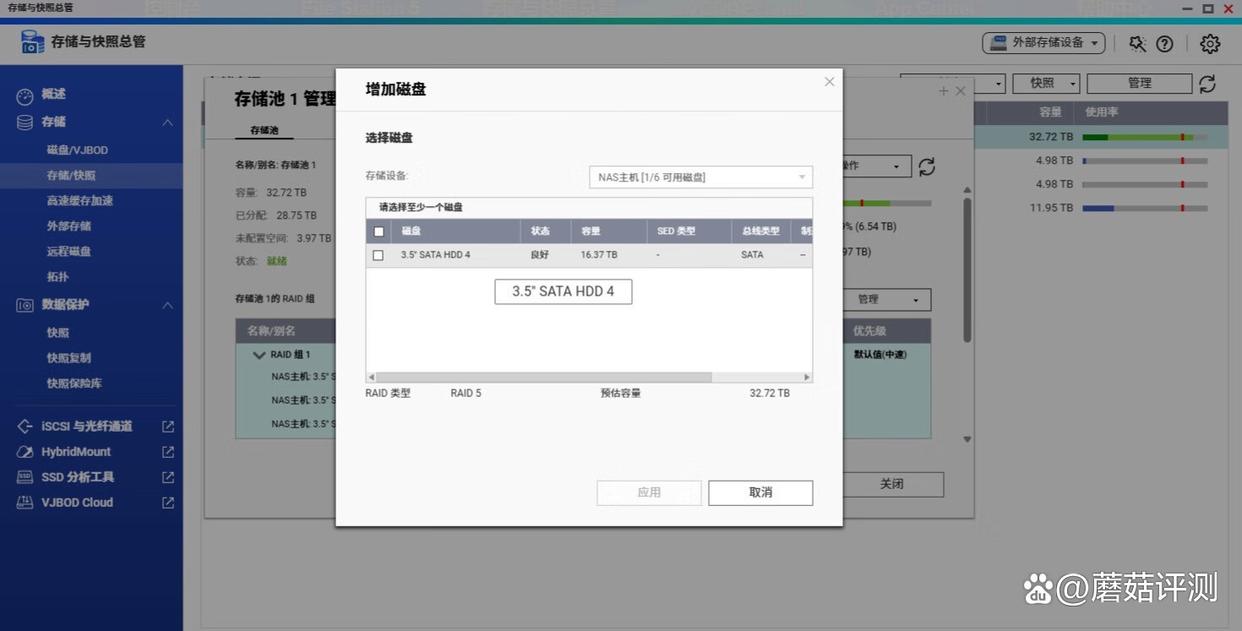
Task: Open 概述 in the sidebar
Action: point(53,95)
